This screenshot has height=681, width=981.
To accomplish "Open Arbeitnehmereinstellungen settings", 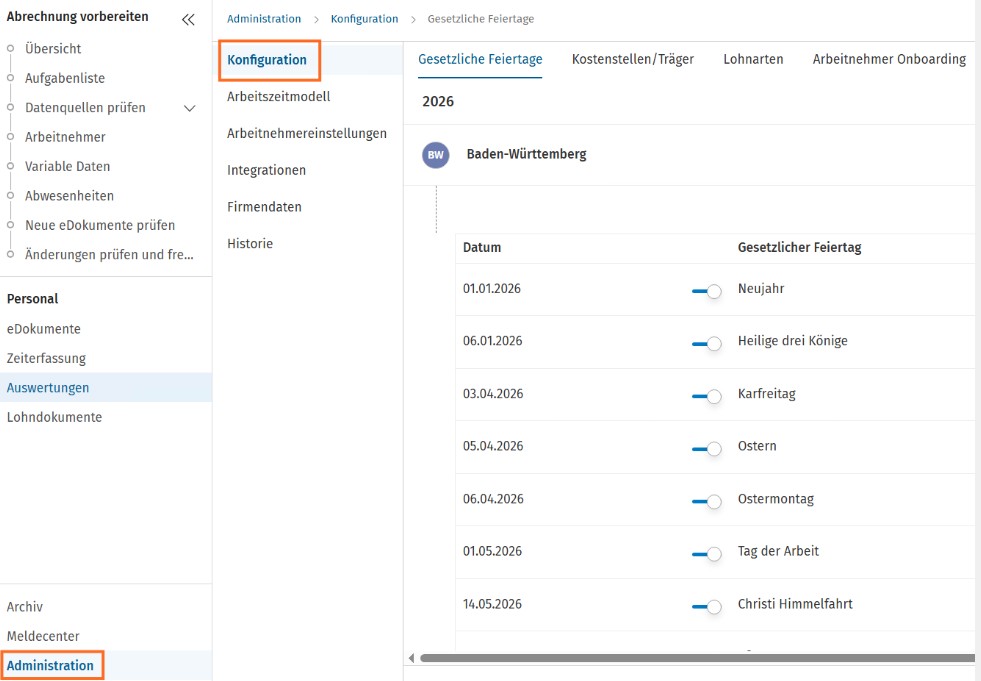I will point(307,133).
